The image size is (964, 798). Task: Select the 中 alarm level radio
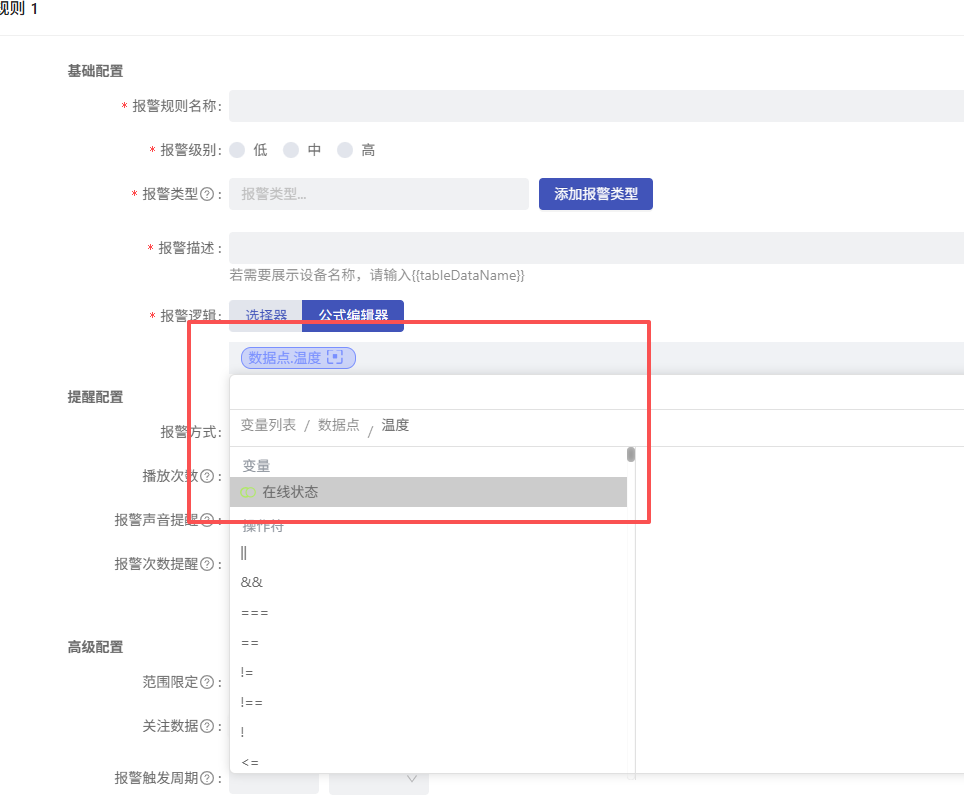tap(291, 150)
